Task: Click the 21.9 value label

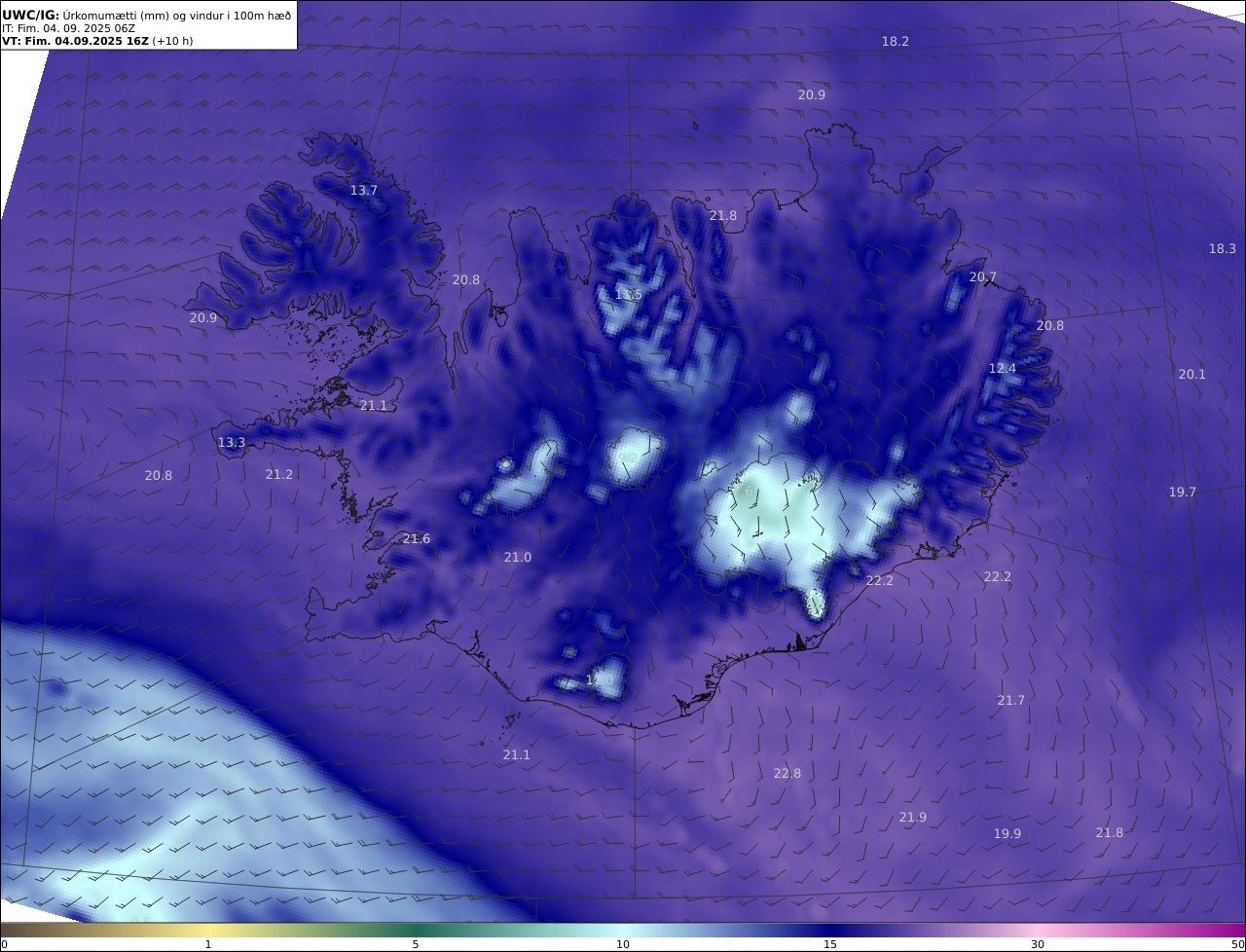Action: coord(912,818)
